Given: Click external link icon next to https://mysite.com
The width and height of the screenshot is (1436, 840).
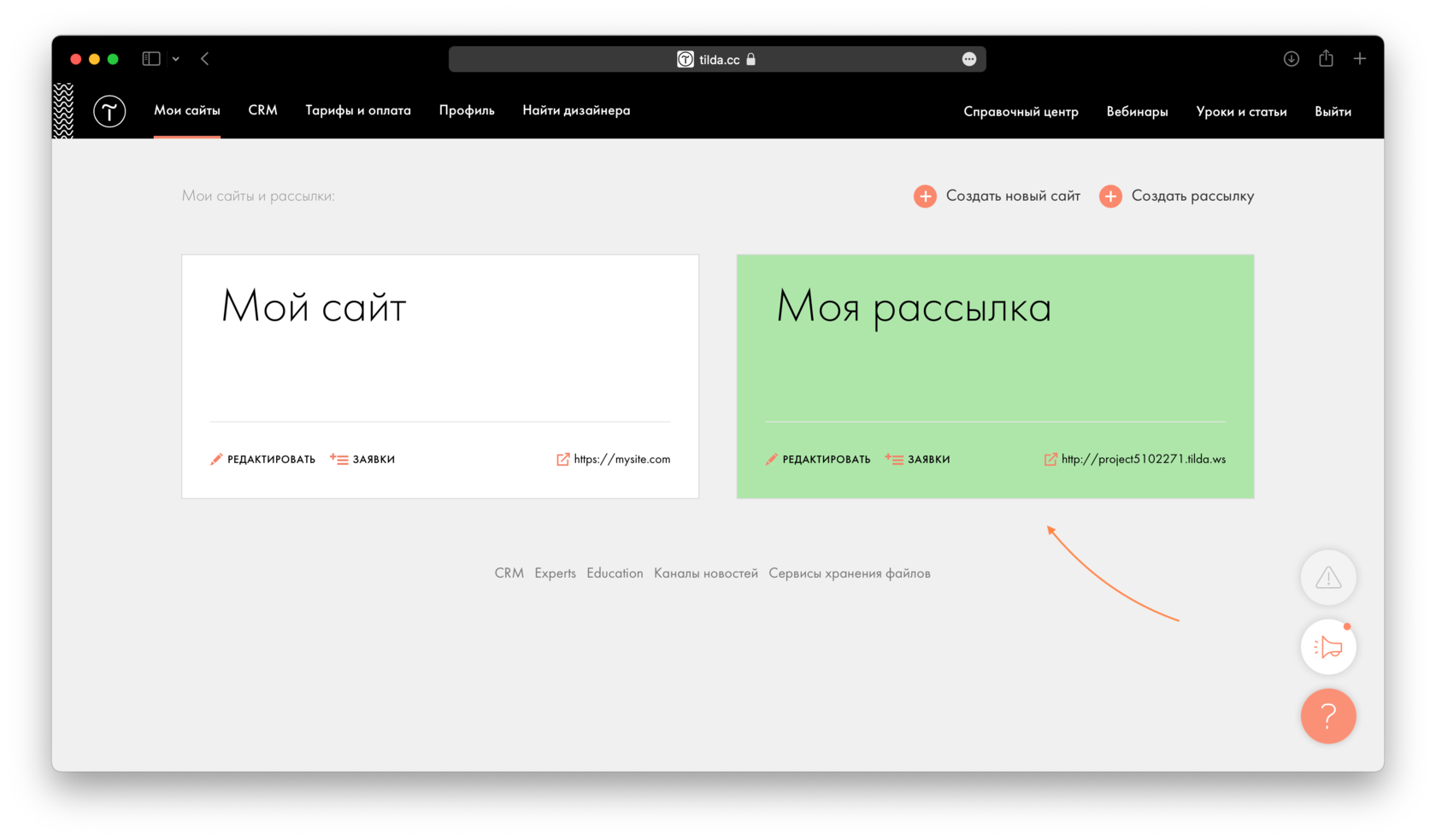Looking at the screenshot, I should coord(562,460).
